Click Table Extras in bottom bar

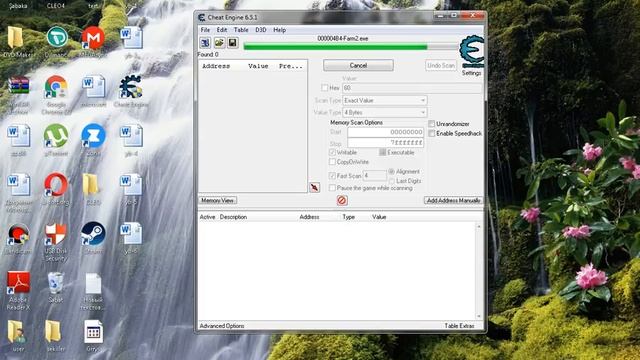[460, 326]
